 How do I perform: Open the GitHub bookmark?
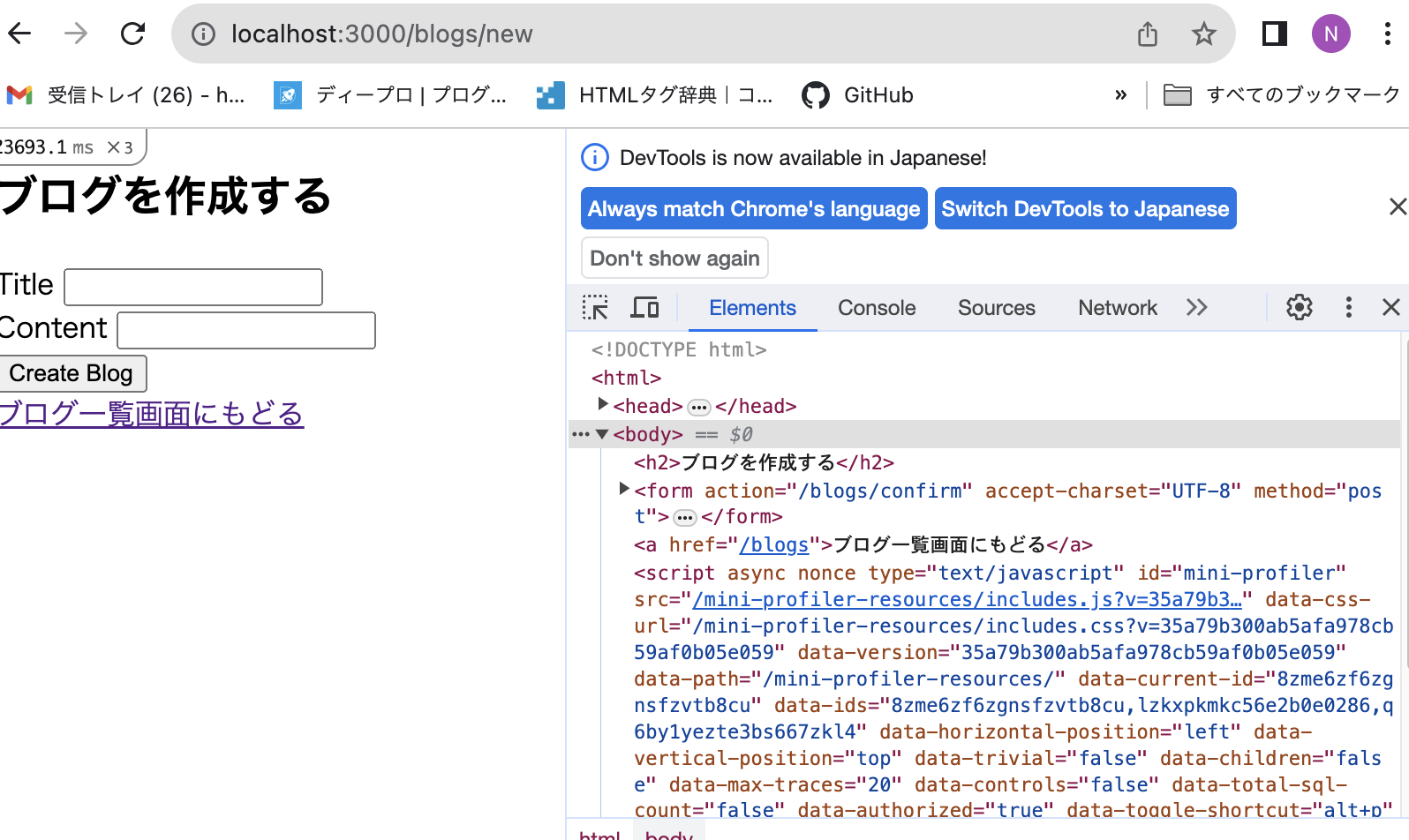[857, 94]
